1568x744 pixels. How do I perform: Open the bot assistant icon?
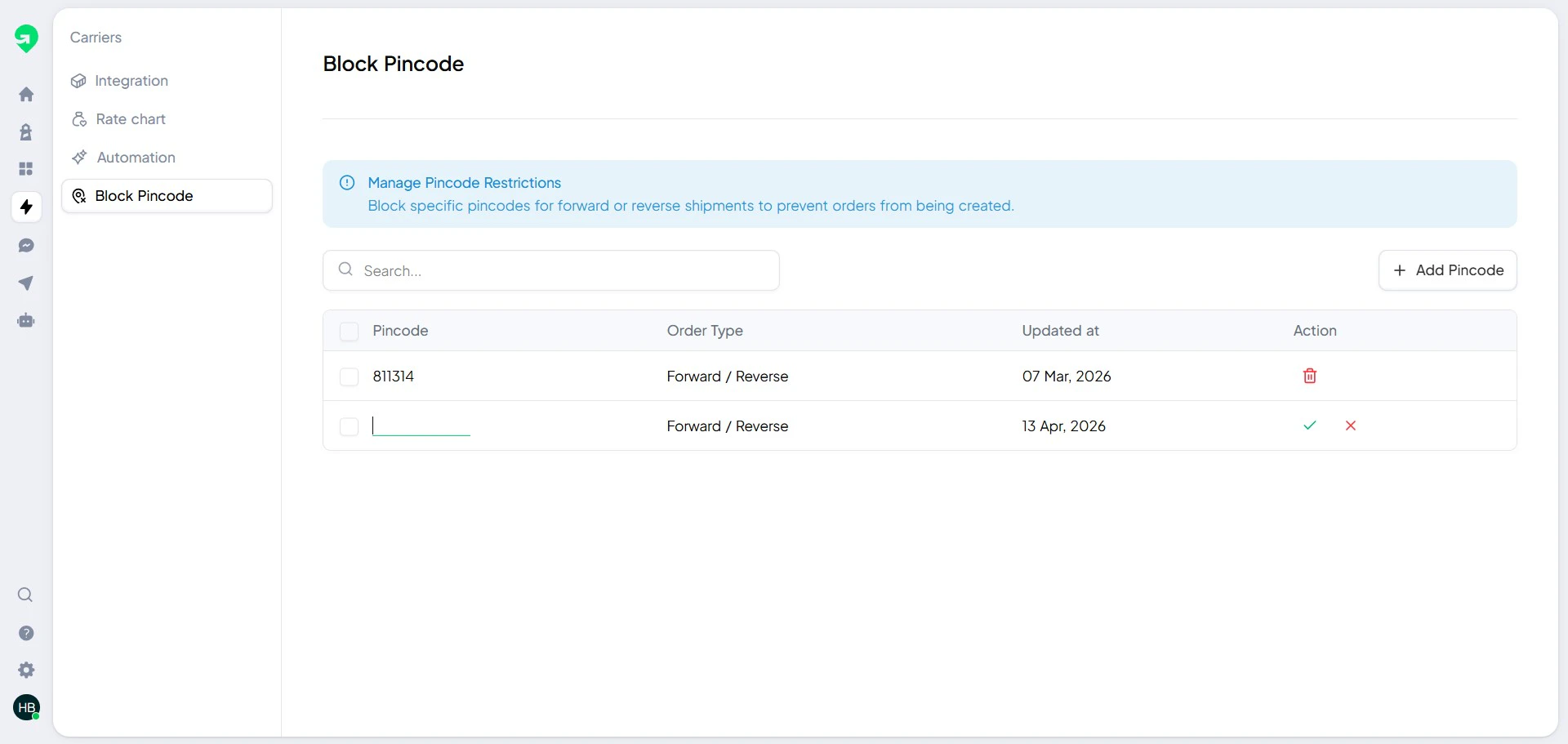pos(26,320)
